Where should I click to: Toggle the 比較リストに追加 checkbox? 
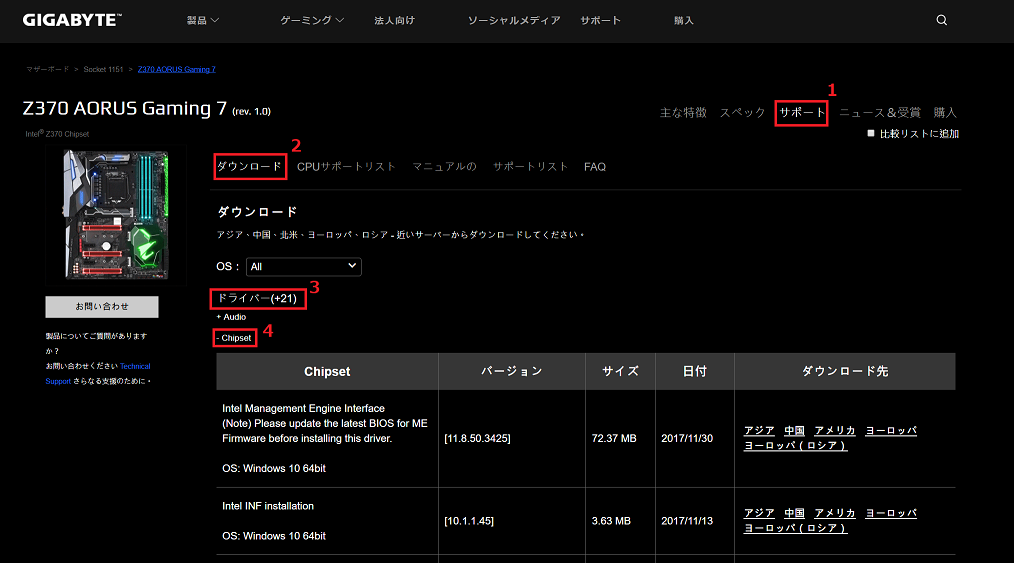click(x=871, y=133)
